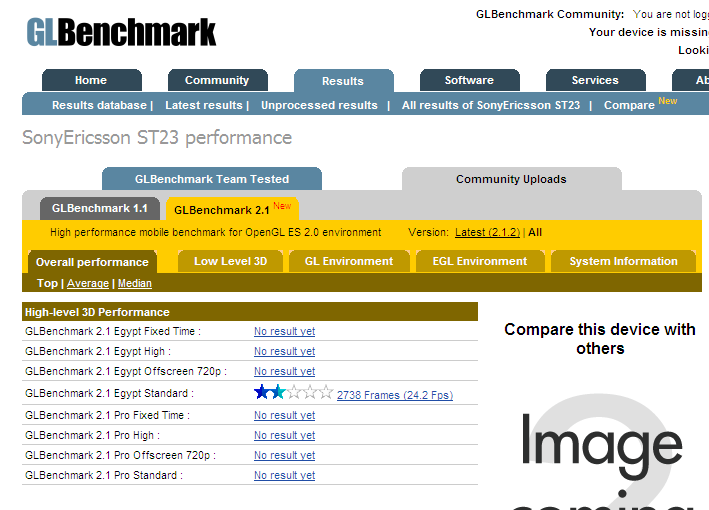Open the Compare link
This screenshot has height=510, width=709.
[629, 105]
